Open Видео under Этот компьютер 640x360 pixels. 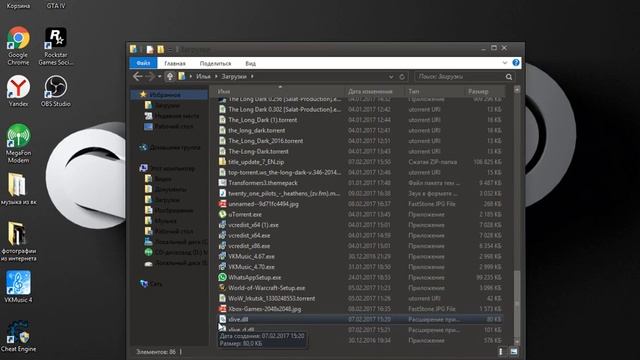pos(163,179)
